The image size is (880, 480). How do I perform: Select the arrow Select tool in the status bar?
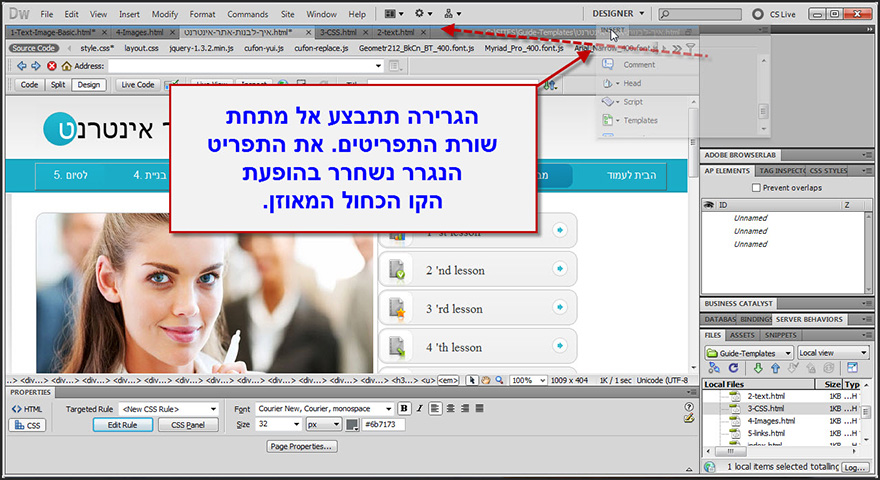coord(472,380)
